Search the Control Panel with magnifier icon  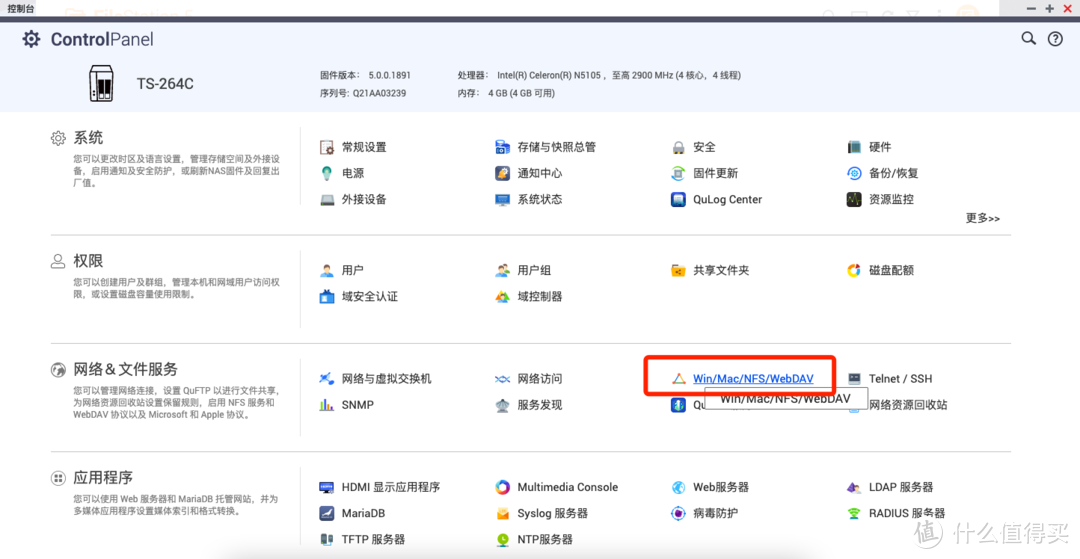tap(1028, 39)
